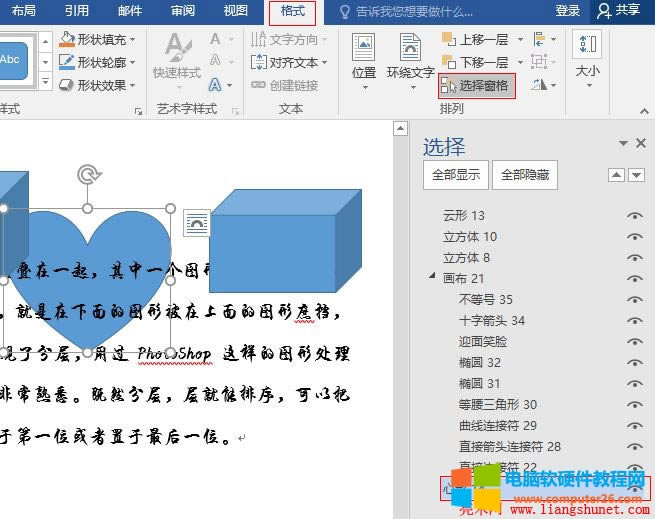
Task: Open the 对齐文本 align text dropdown
Action: 326,62
